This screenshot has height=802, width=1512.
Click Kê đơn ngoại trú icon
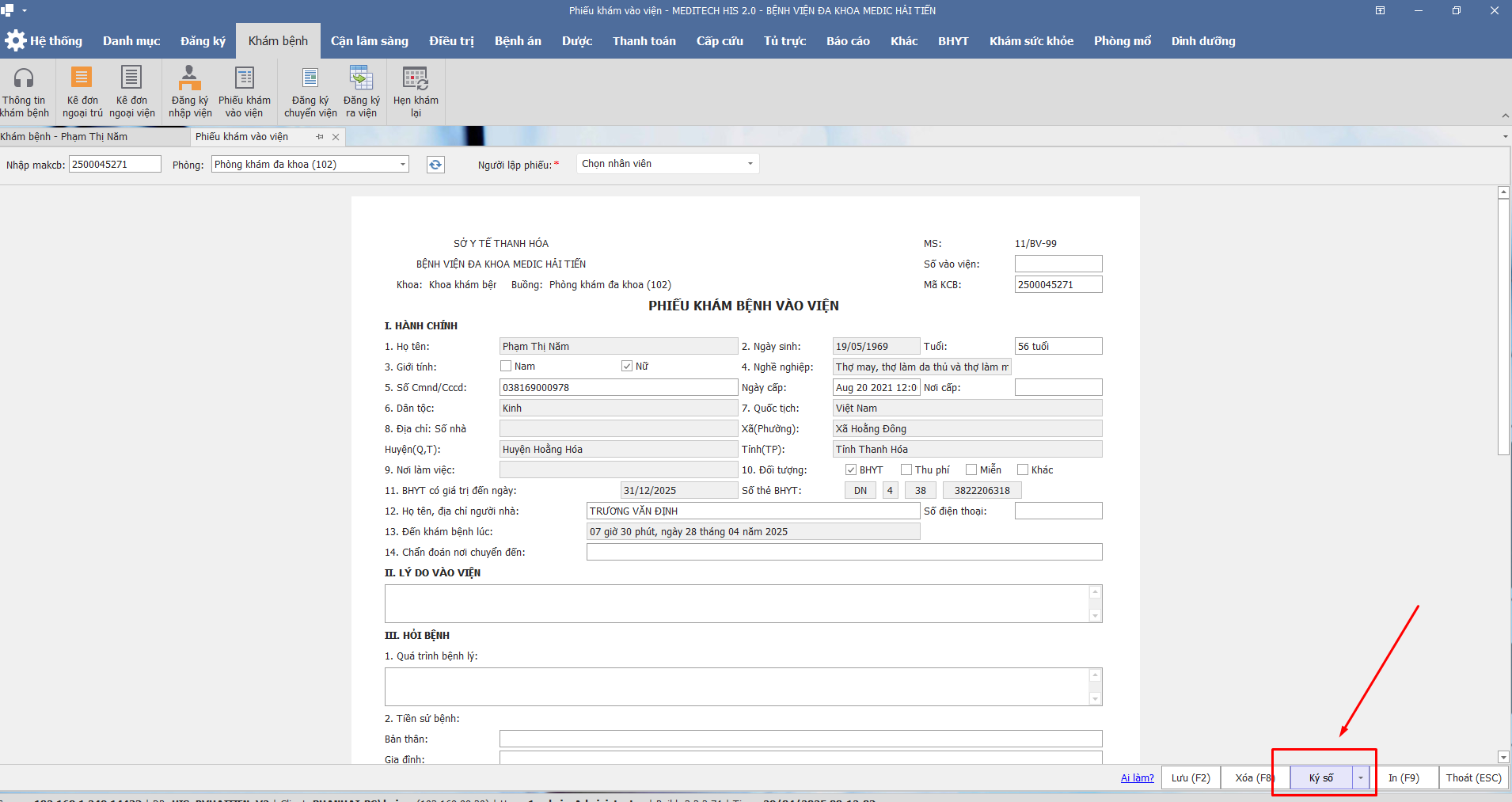pyautogui.click(x=82, y=78)
